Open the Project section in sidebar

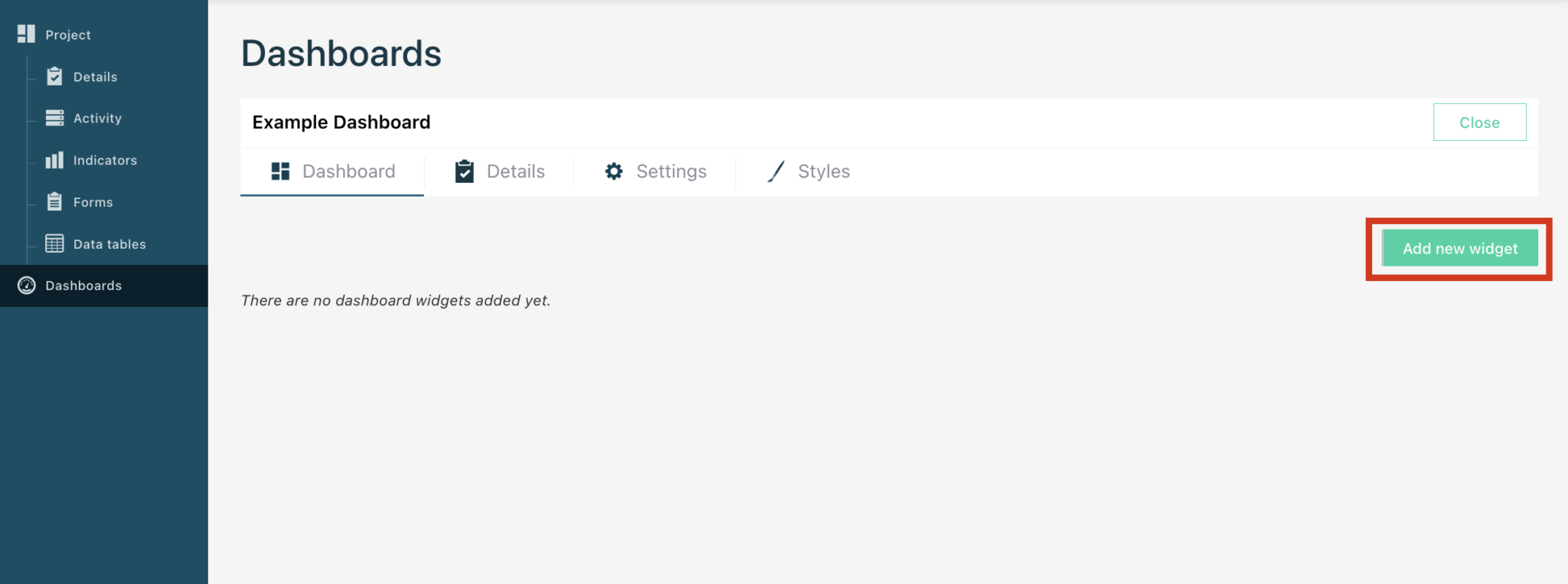pyautogui.click(x=68, y=34)
